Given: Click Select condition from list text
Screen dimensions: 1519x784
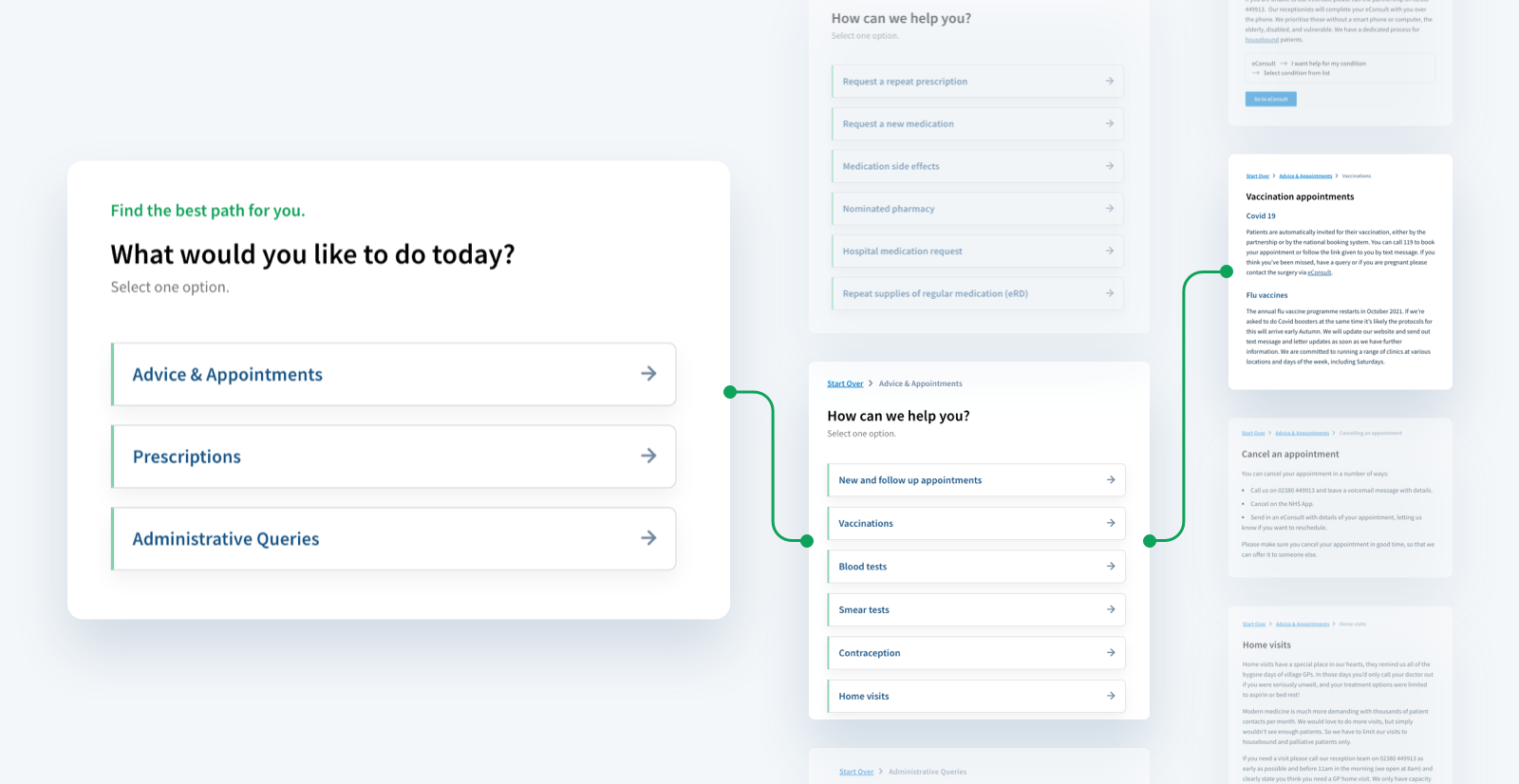Looking at the screenshot, I should point(1296,73).
